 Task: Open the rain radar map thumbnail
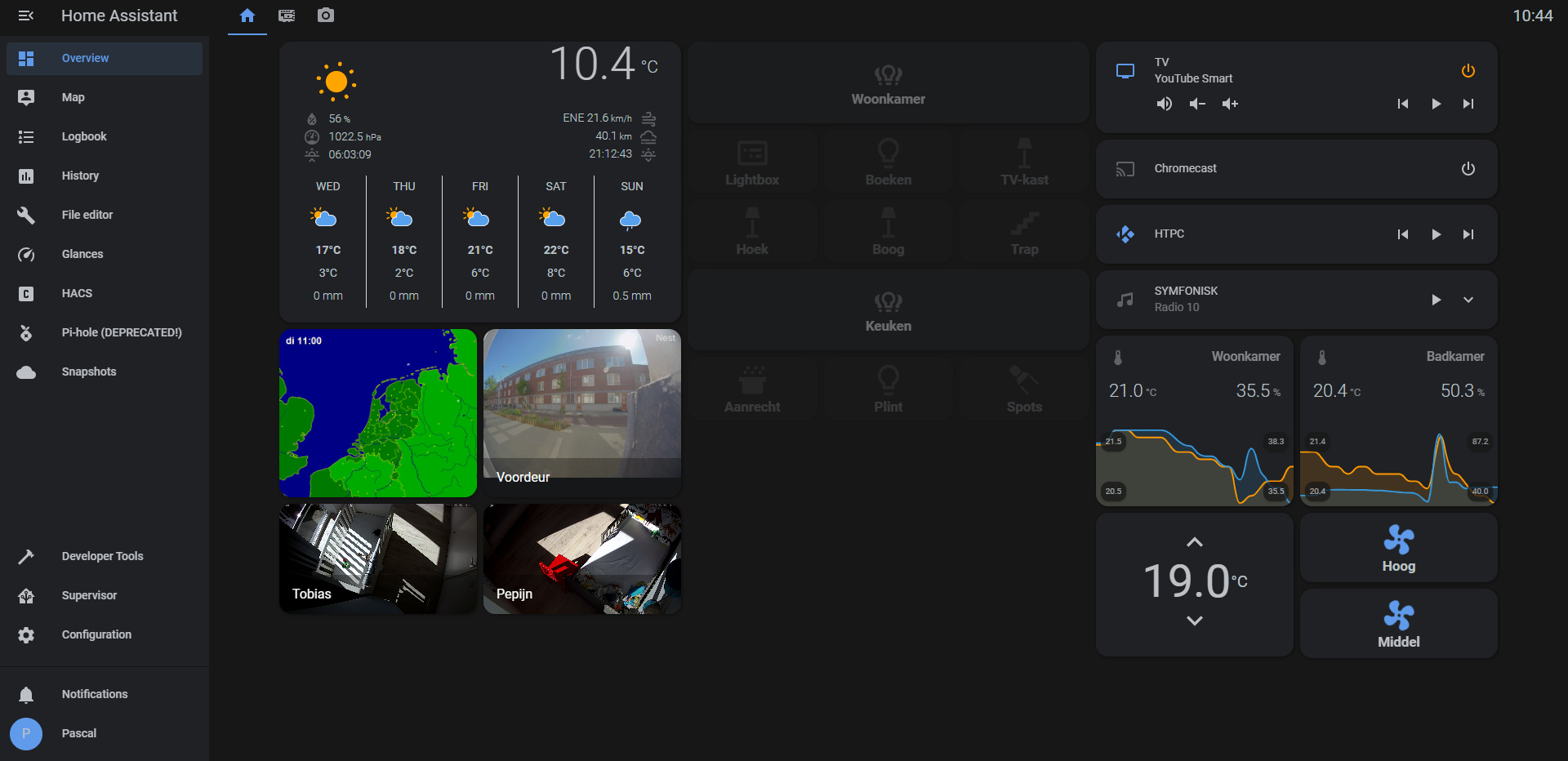(378, 413)
